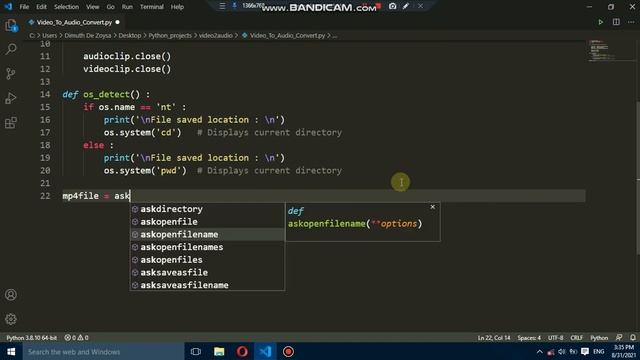Screen dimensions: 640x360
Task: Open the Manage gear icon
Action: [11, 319]
